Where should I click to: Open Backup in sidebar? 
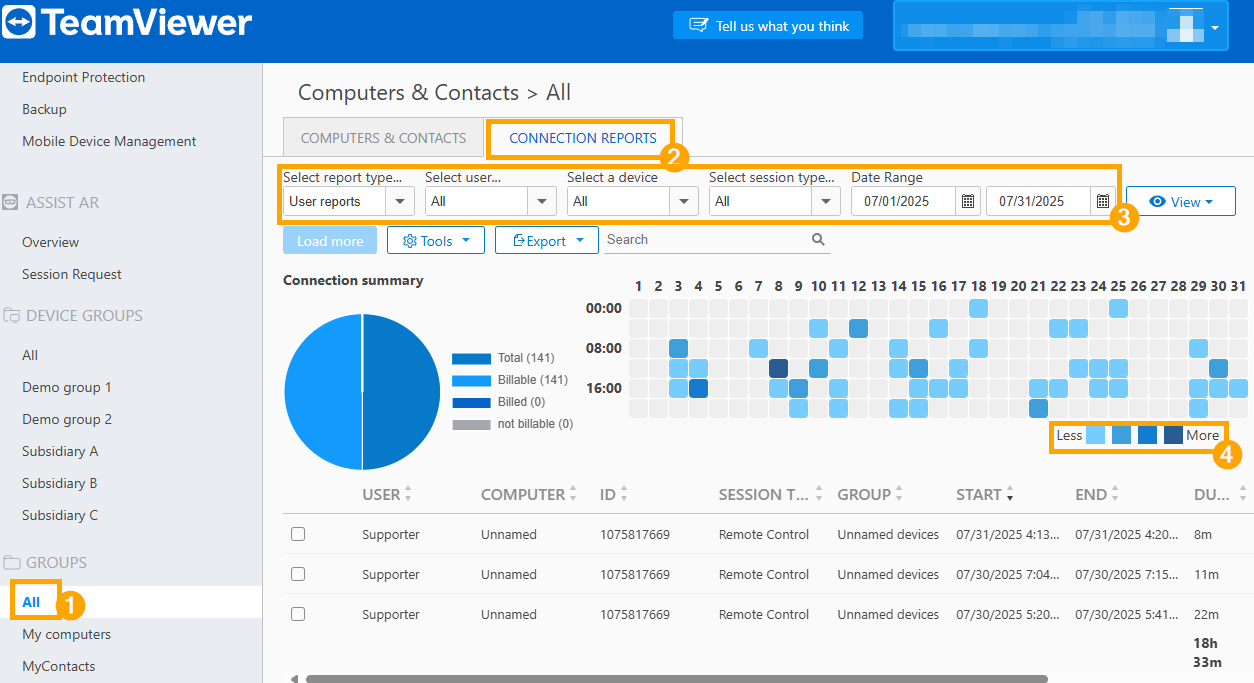click(x=44, y=109)
